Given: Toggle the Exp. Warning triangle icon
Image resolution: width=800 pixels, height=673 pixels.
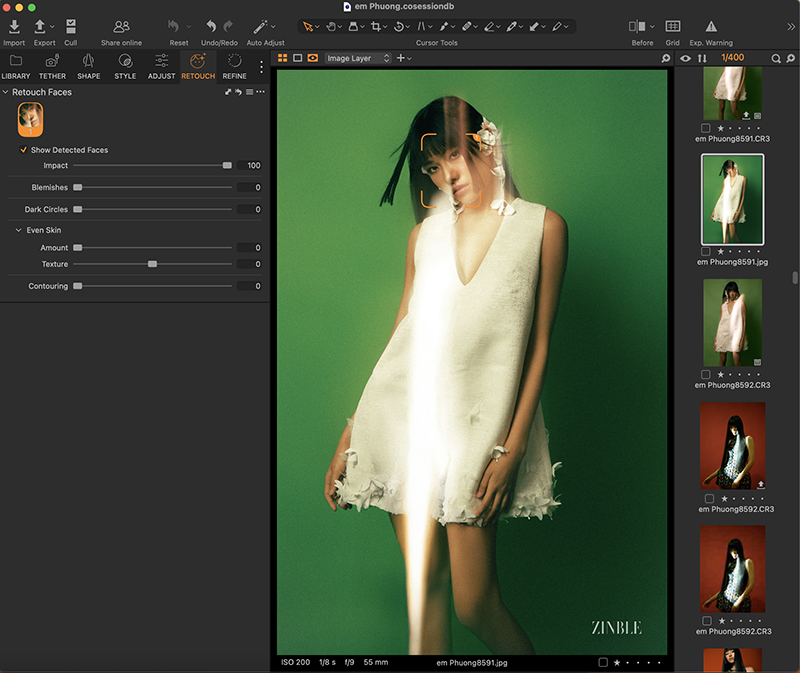Looking at the screenshot, I should click(x=711, y=27).
